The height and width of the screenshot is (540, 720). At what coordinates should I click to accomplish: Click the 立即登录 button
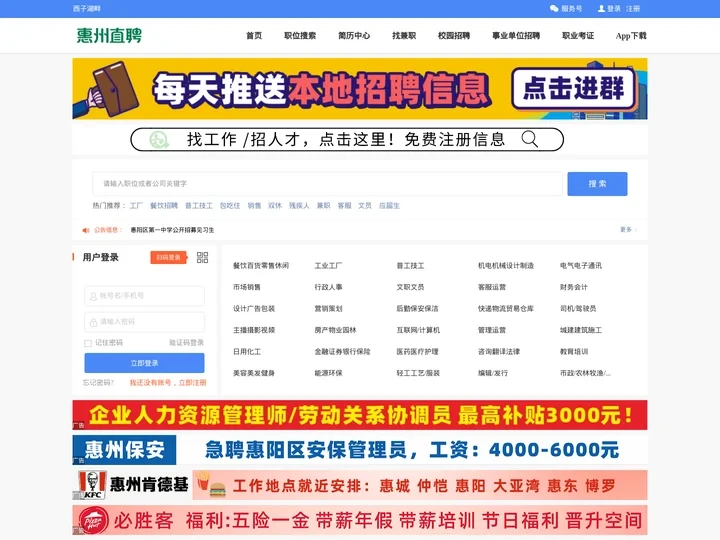[x=144, y=363]
